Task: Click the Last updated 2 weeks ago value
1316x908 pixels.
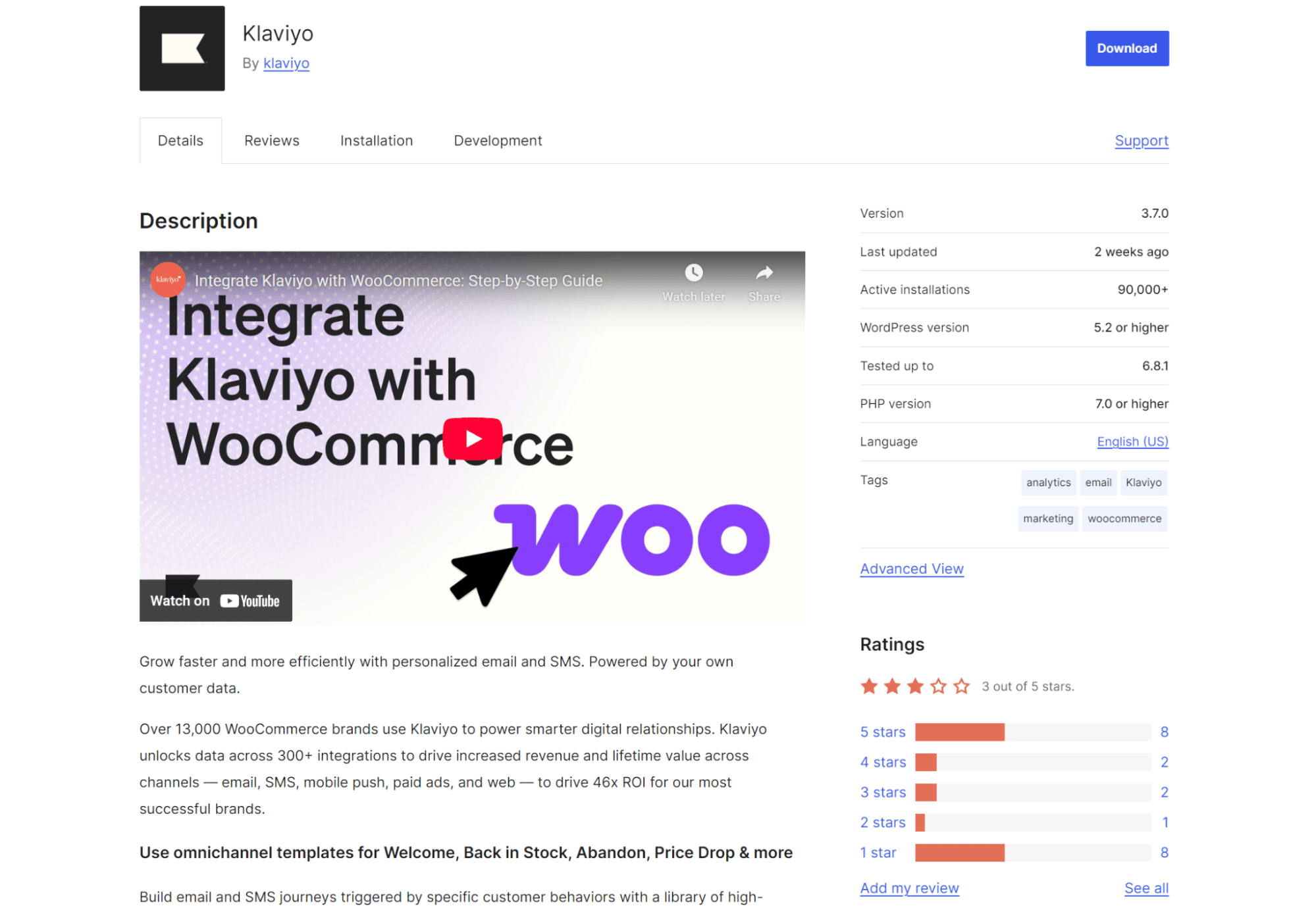Action: click(x=1131, y=251)
